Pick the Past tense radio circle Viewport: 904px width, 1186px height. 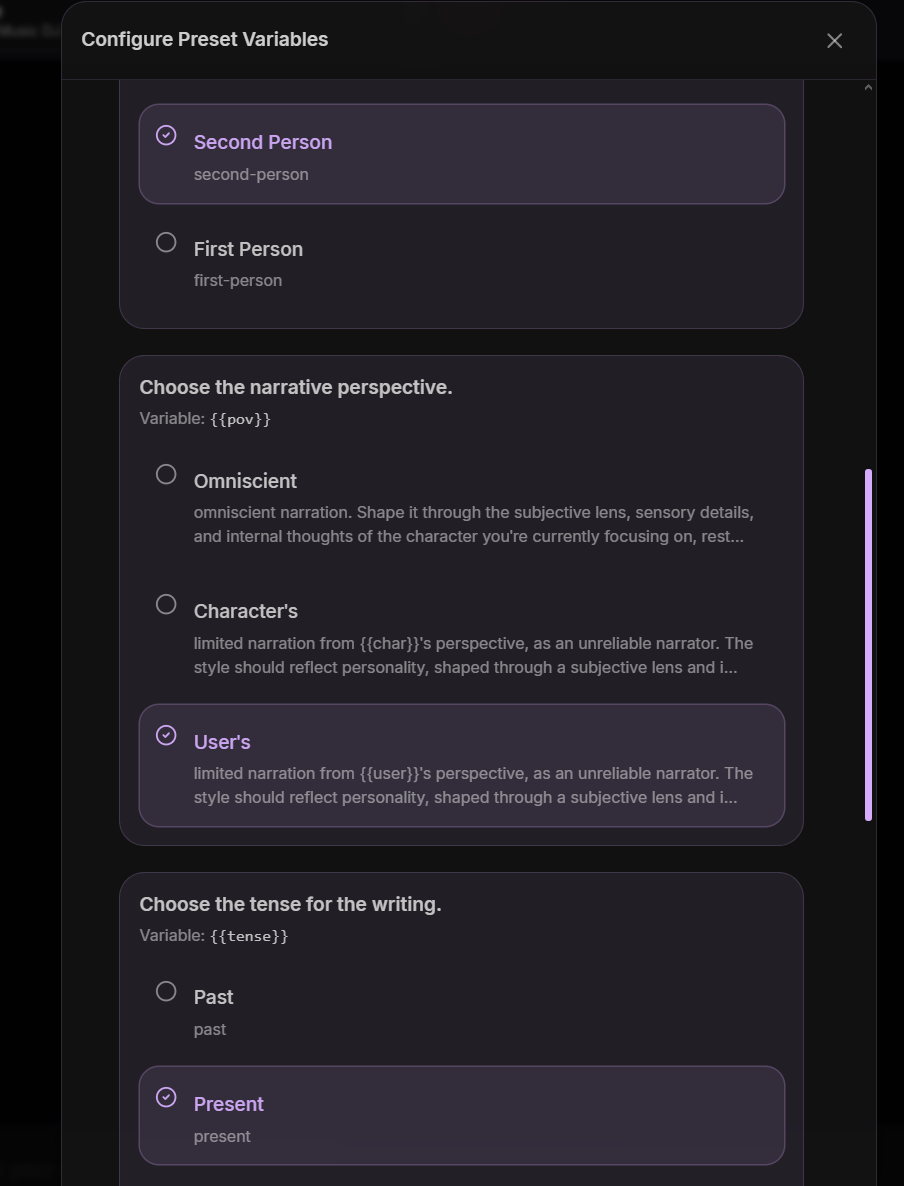[x=166, y=991]
